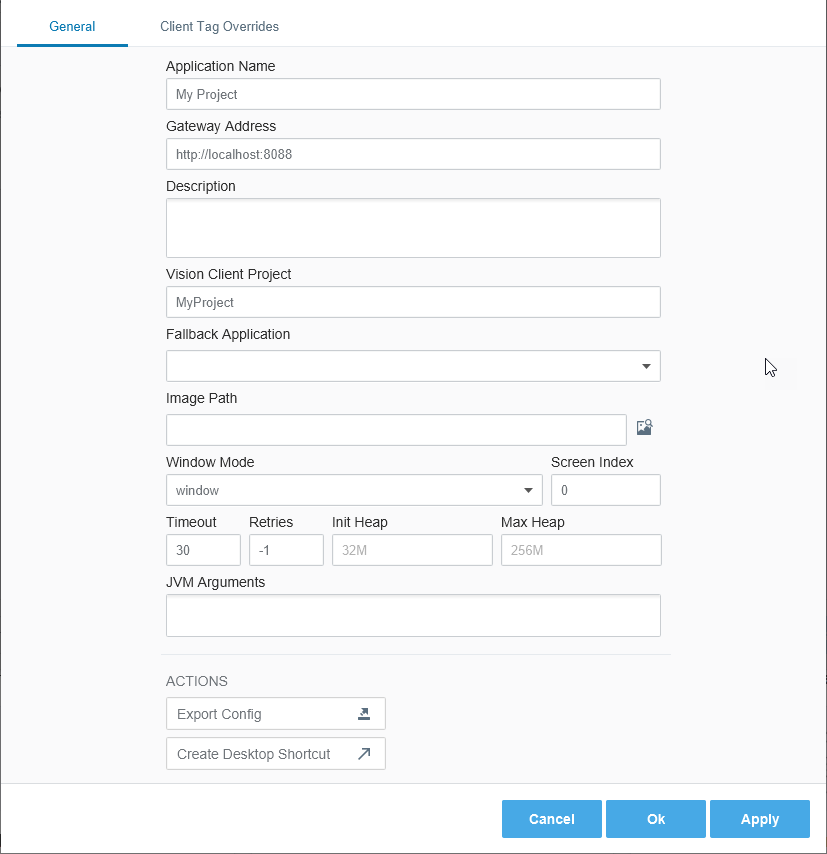Click the export icon in Export Config

click(364, 713)
